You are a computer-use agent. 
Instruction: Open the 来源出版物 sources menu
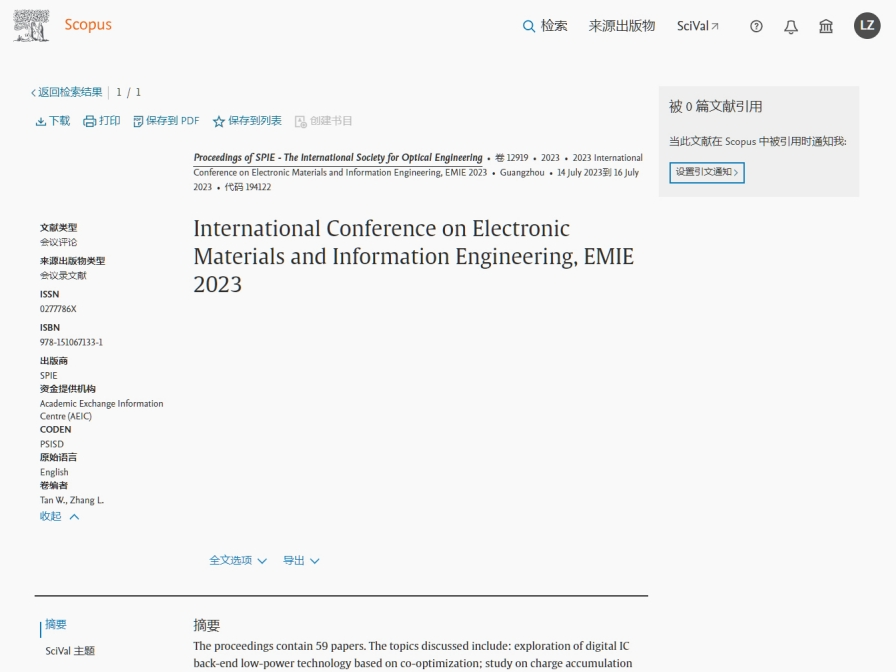621,26
